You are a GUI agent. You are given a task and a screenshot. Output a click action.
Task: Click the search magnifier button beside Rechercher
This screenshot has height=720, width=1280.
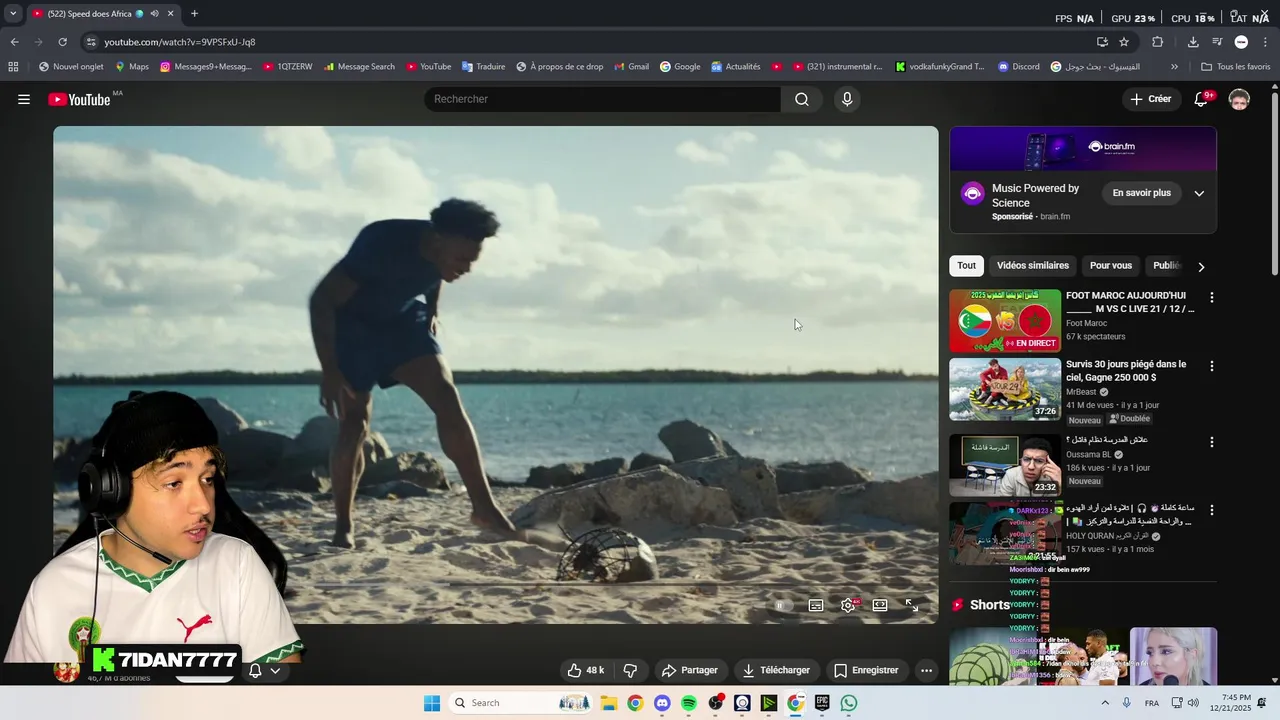802,99
